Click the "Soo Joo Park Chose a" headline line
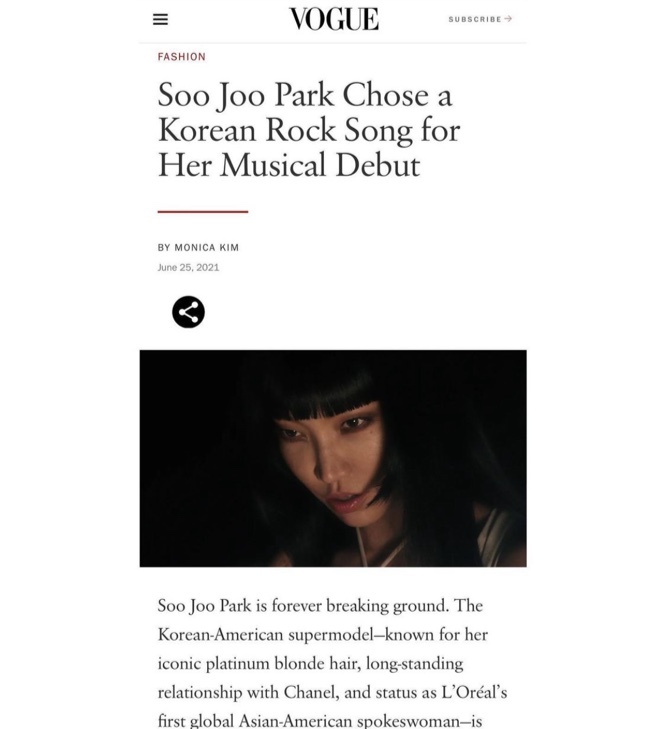The image size is (666, 729). (x=305, y=95)
